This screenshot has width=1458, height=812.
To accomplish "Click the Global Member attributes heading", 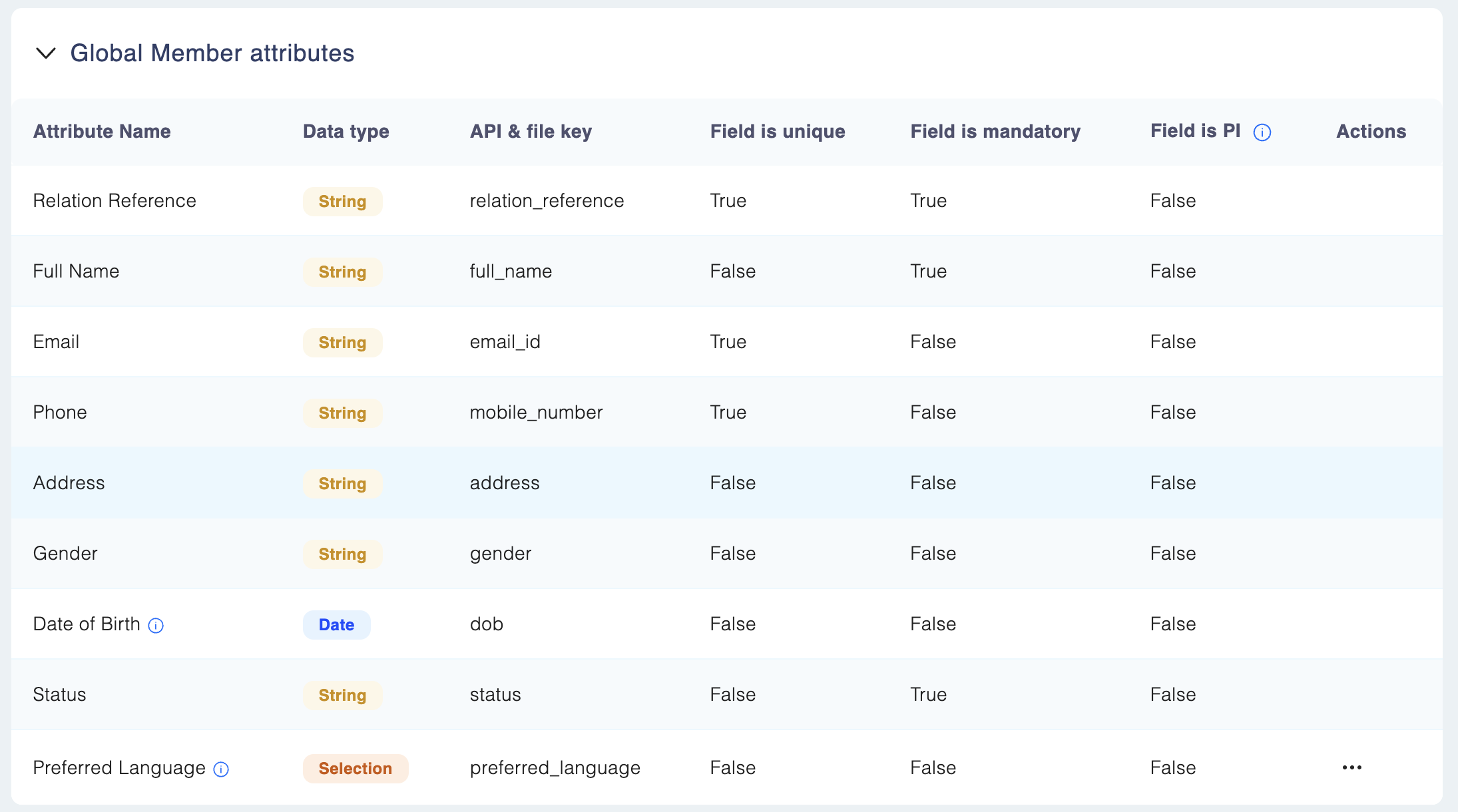I will (212, 53).
